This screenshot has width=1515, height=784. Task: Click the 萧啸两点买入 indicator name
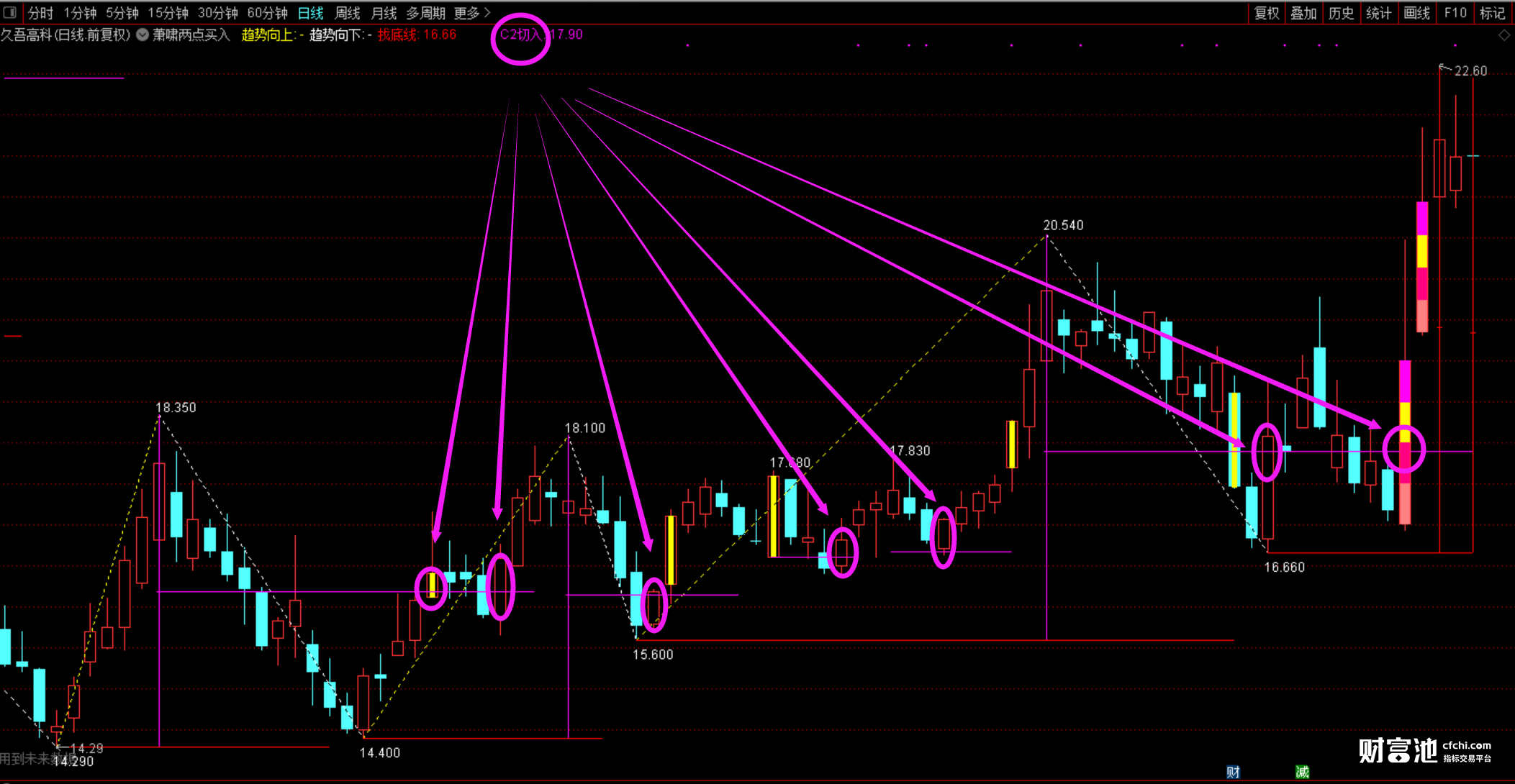tap(191, 35)
